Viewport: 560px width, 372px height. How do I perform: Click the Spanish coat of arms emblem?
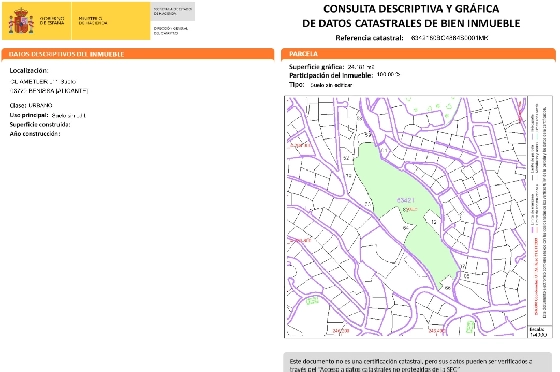click(21, 21)
